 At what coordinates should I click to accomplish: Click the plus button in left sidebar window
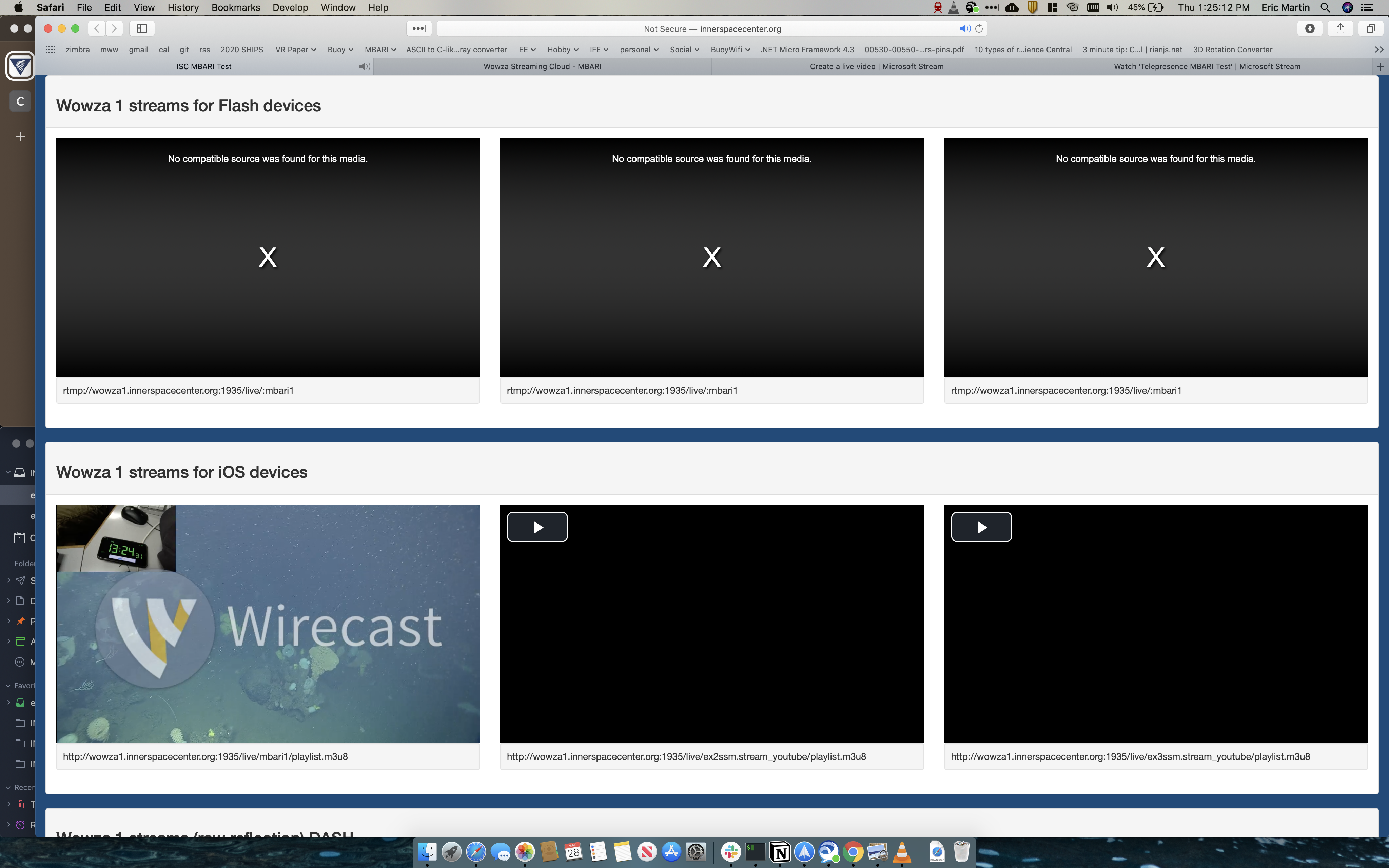[20, 136]
